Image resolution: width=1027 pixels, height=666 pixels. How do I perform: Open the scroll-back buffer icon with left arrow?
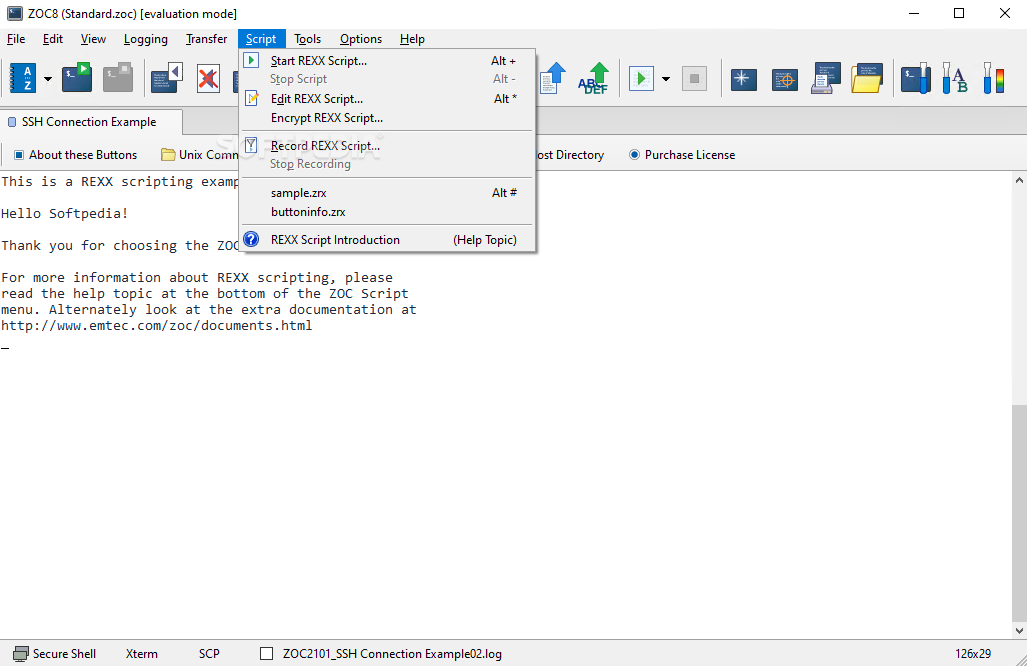[x=166, y=78]
